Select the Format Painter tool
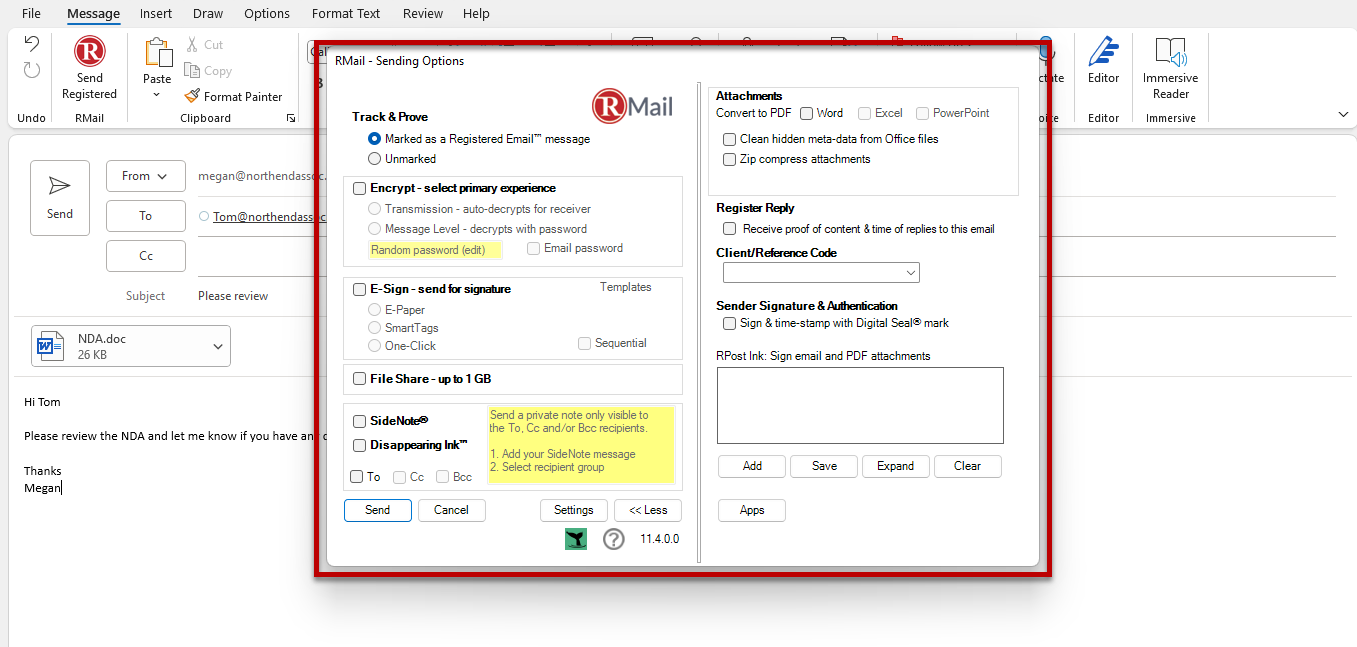 234,96
